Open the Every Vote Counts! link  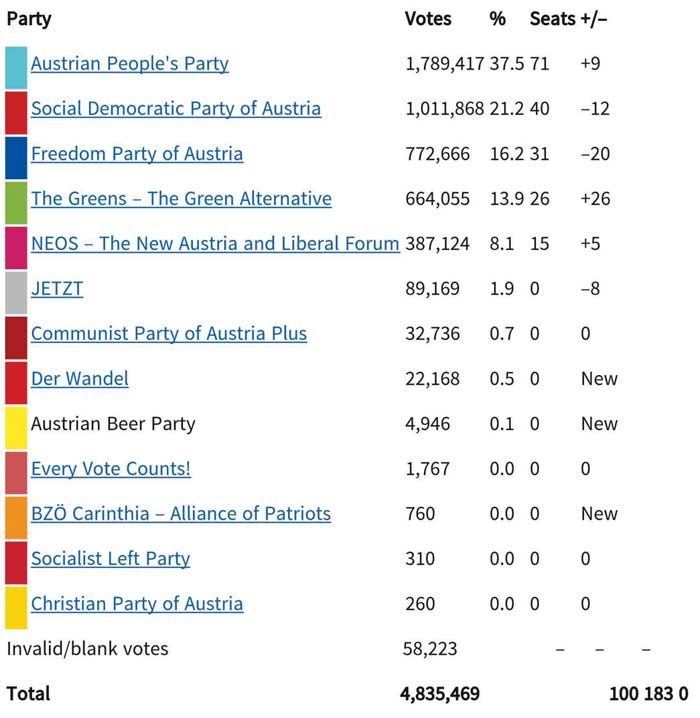point(111,469)
